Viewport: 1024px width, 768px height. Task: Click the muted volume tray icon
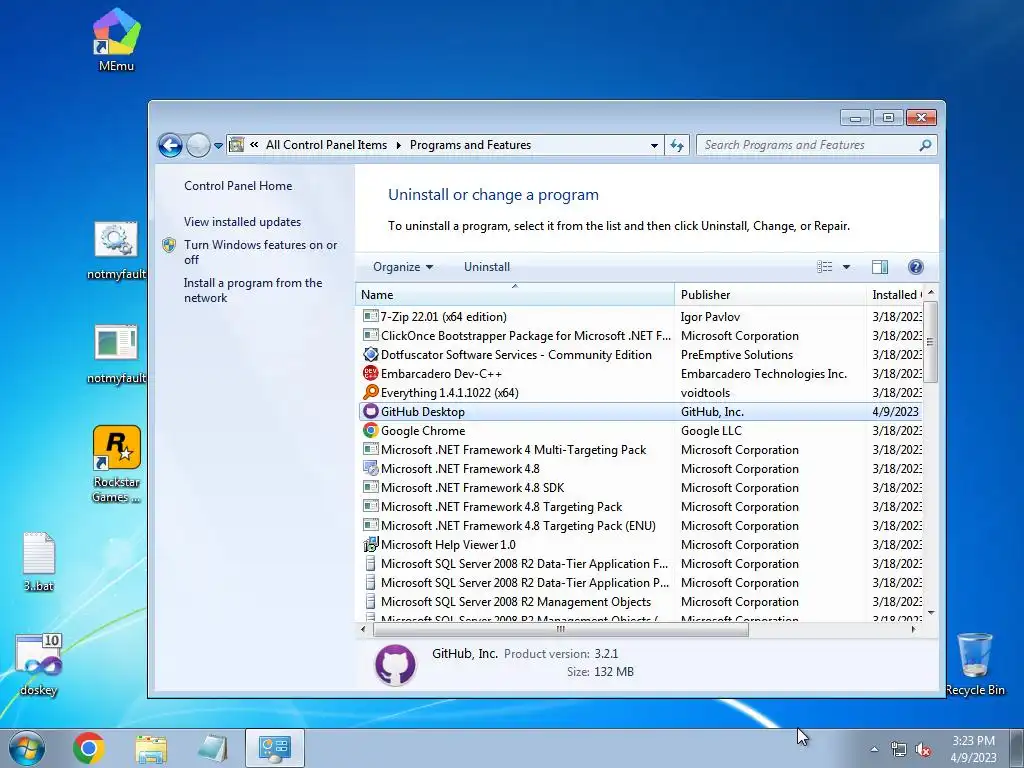pyautogui.click(x=923, y=750)
